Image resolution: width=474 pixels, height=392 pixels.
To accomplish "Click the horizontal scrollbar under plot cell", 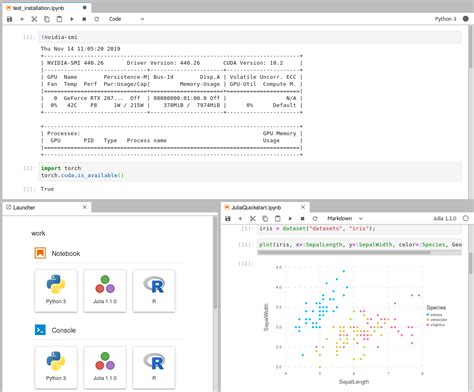I will click(344, 252).
